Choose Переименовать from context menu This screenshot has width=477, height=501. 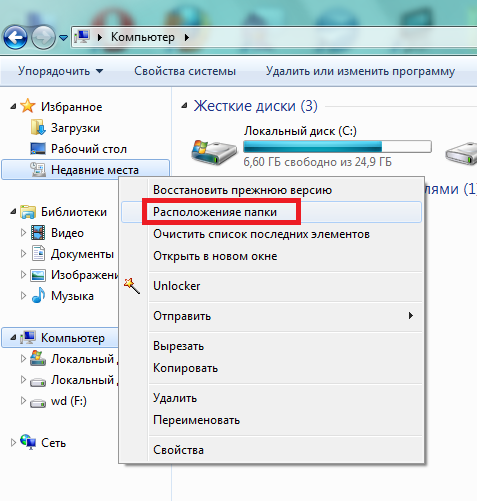(272, 420)
